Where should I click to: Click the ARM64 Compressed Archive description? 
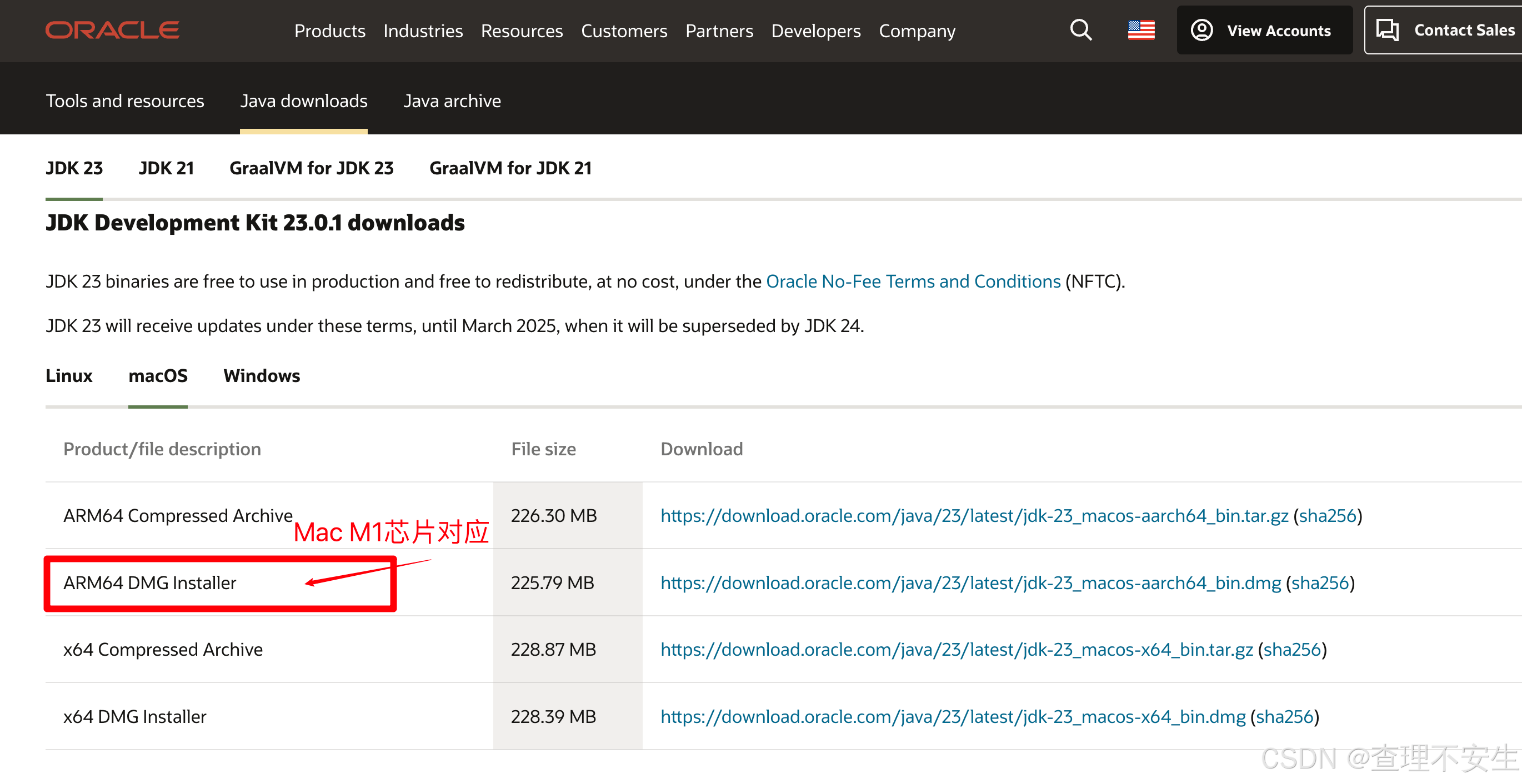pyautogui.click(x=178, y=516)
